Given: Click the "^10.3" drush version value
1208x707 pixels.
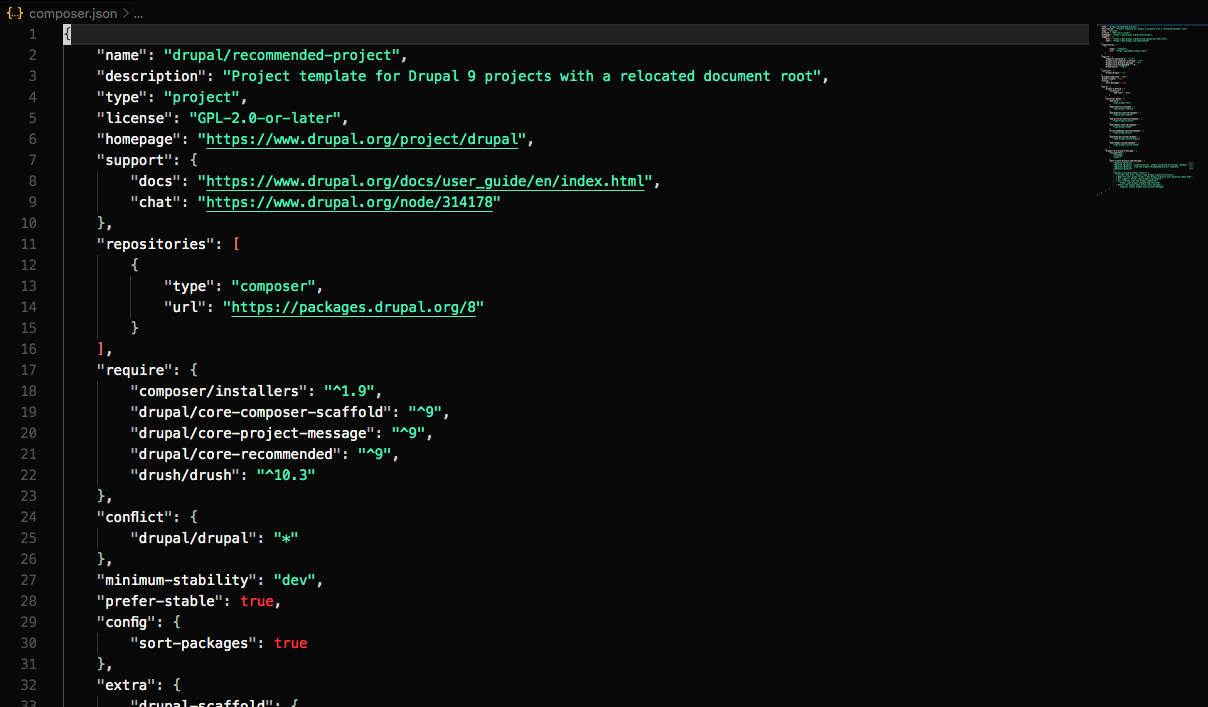Looking at the screenshot, I should coord(286,475).
